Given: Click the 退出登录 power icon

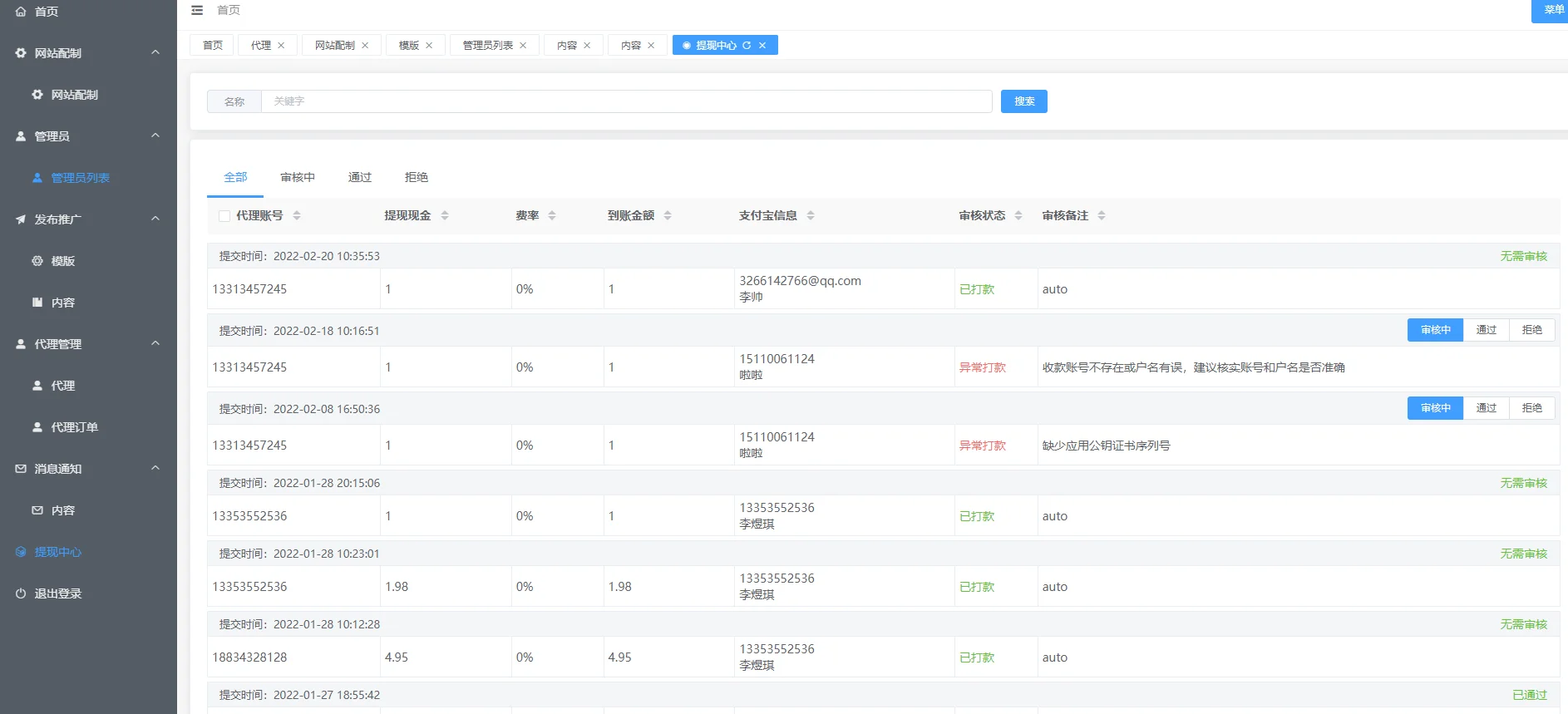Looking at the screenshot, I should pyautogui.click(x=21, y=593).
